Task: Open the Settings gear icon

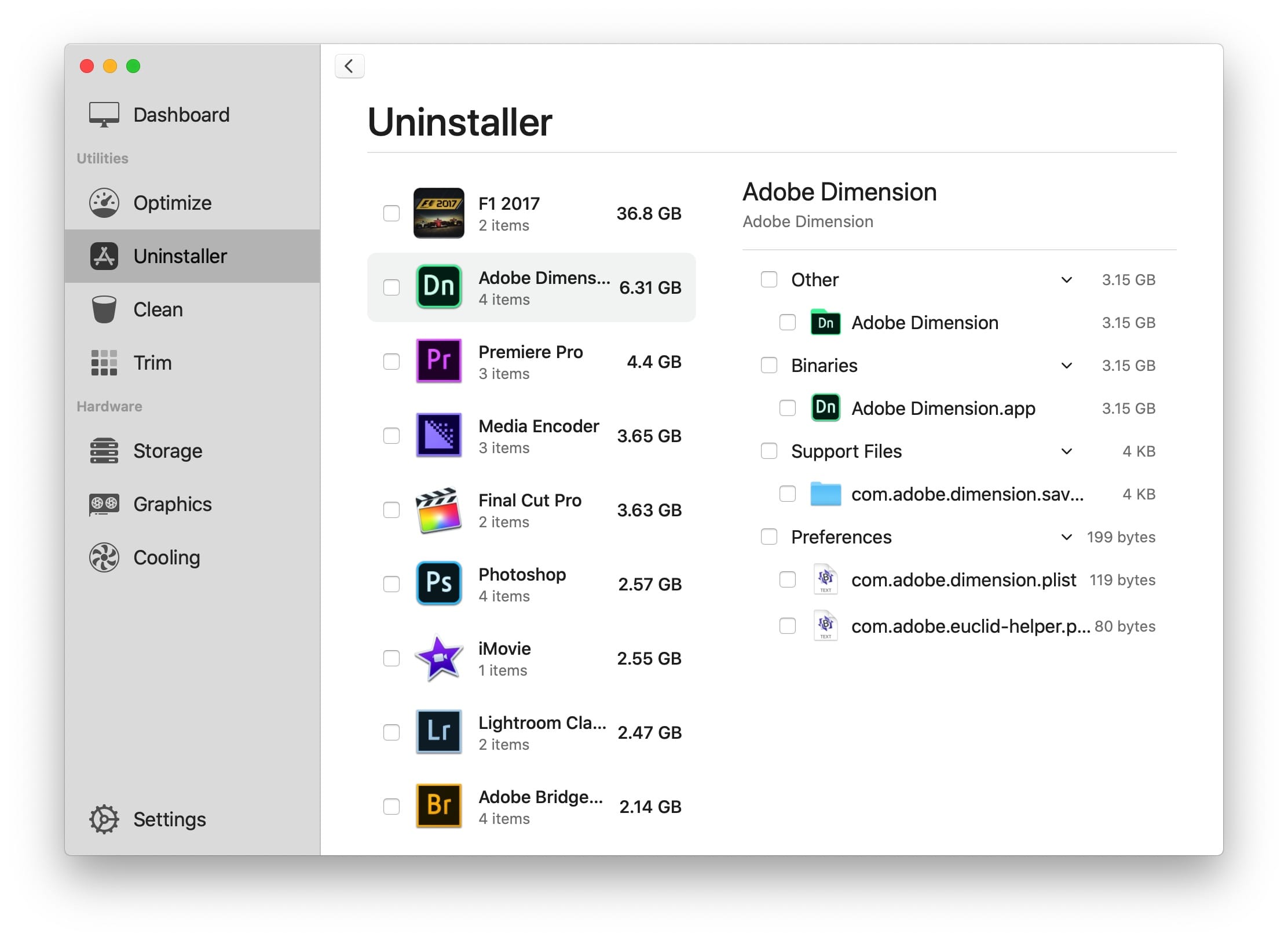Action: pyautogui.click(x=104, y=819)
